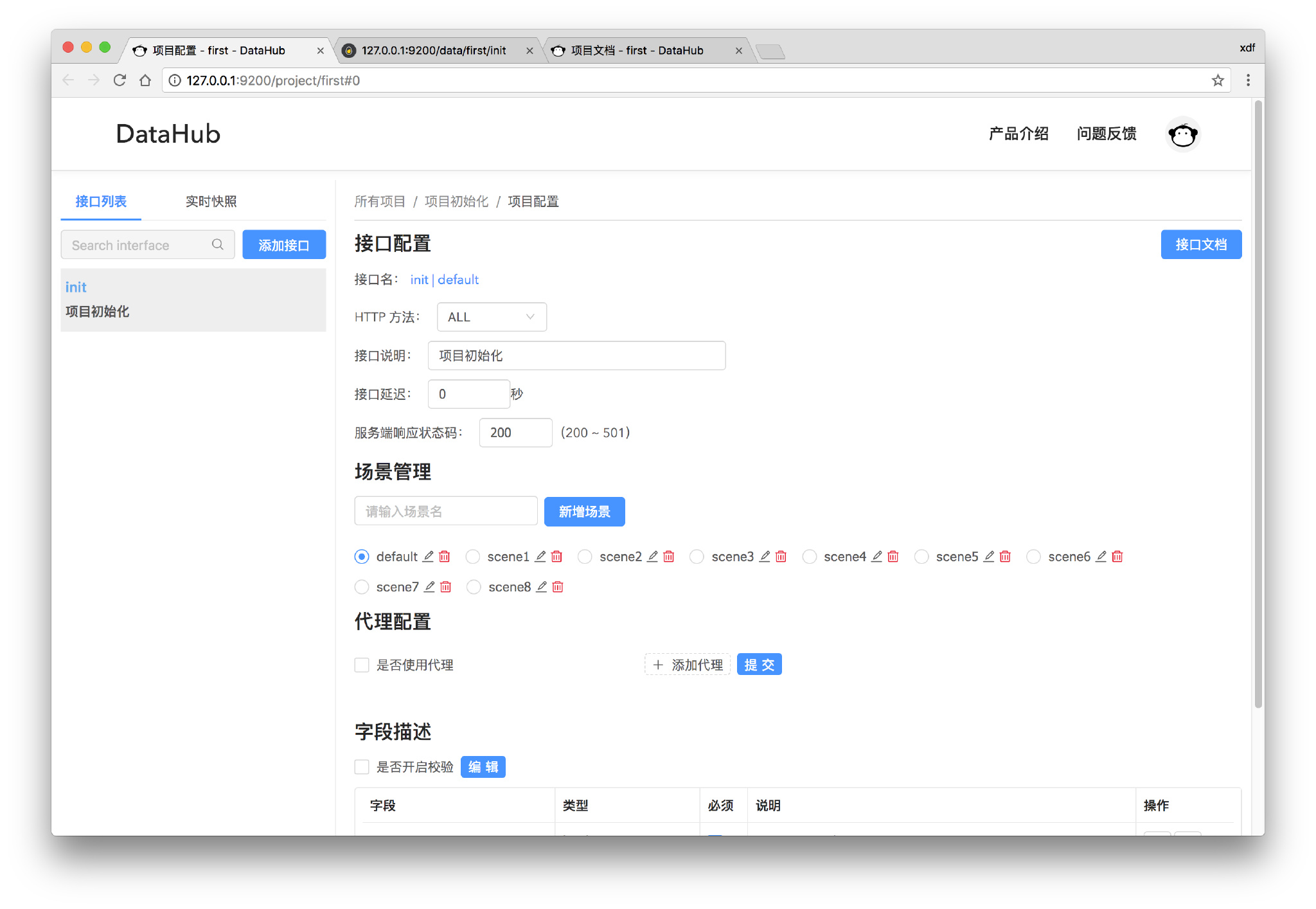Bookmark this page with the star icon
Image resolution: width=1316 pixels, height=909 pixels.
tap(1217, 80)
